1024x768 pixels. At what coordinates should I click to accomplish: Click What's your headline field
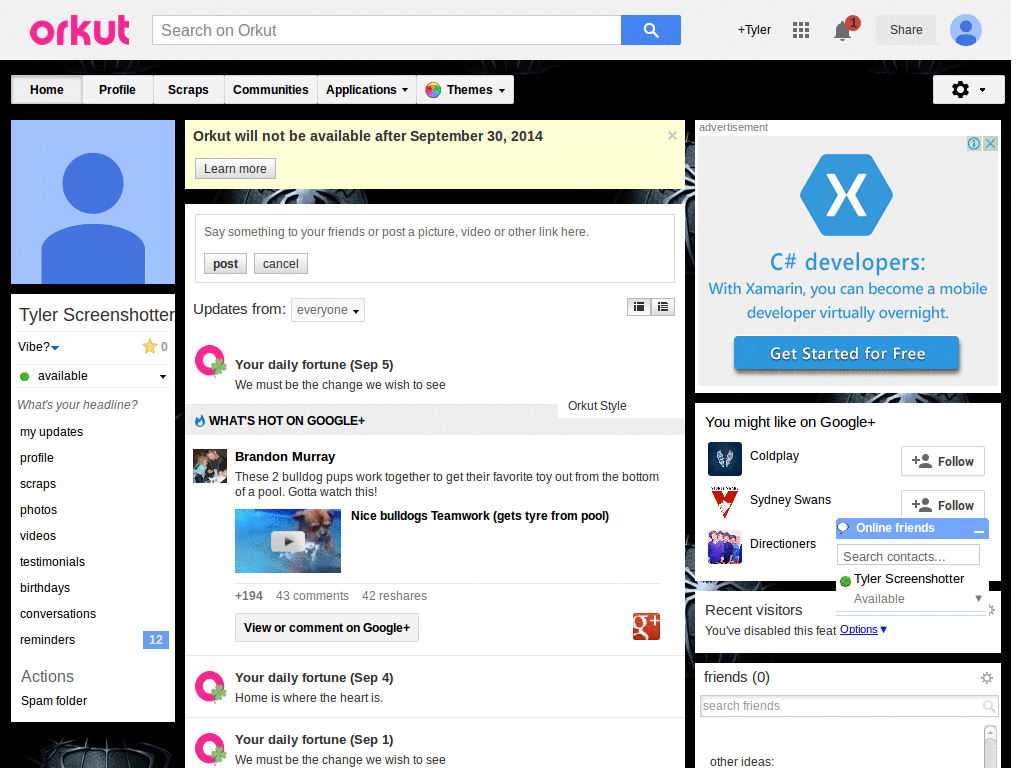click(x=78, y=405)
